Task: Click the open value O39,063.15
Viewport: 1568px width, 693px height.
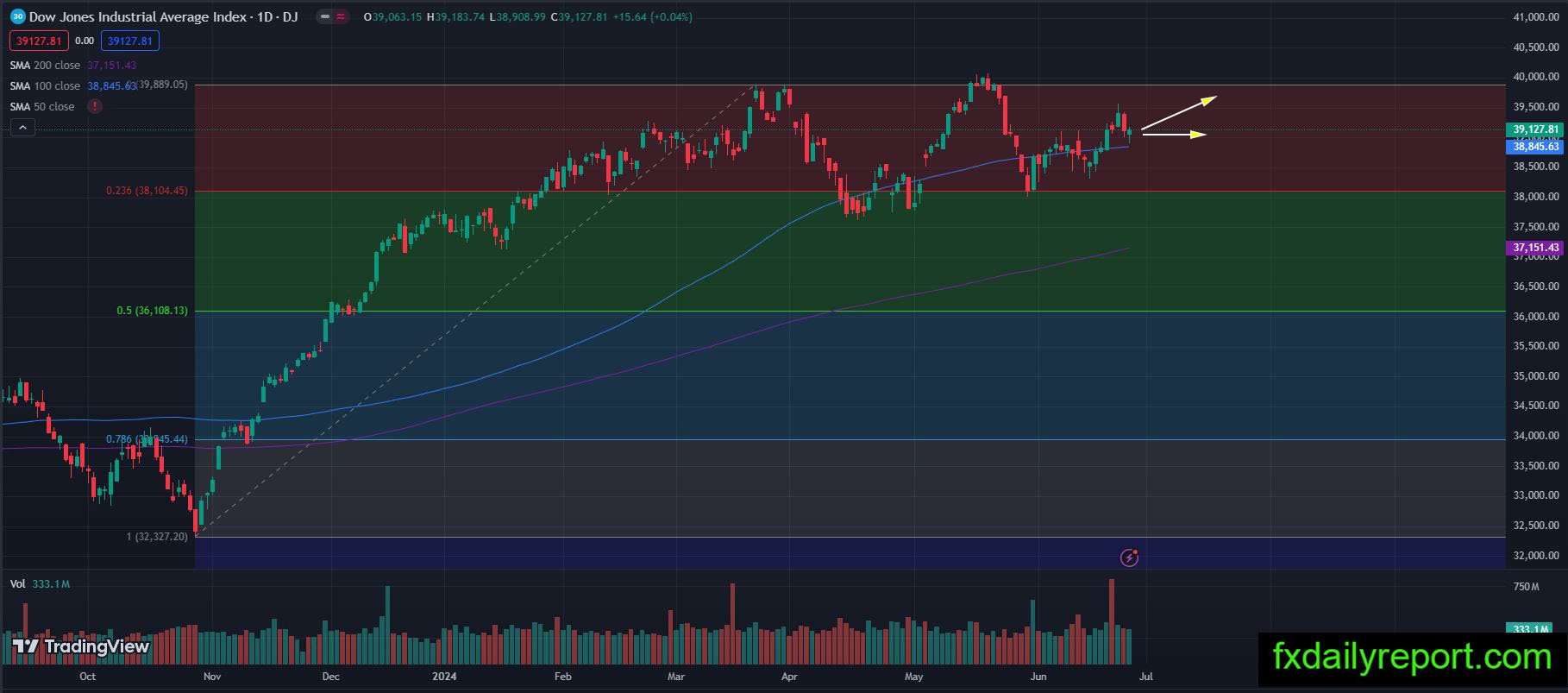Action: click(x=393, y=16)
